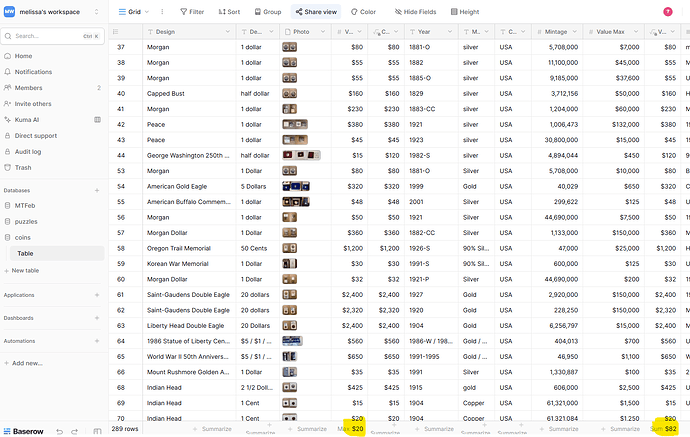Select the Mount Rushmore Golden A... cell
The height and width of the screenshot is (437, 690).
189,372
